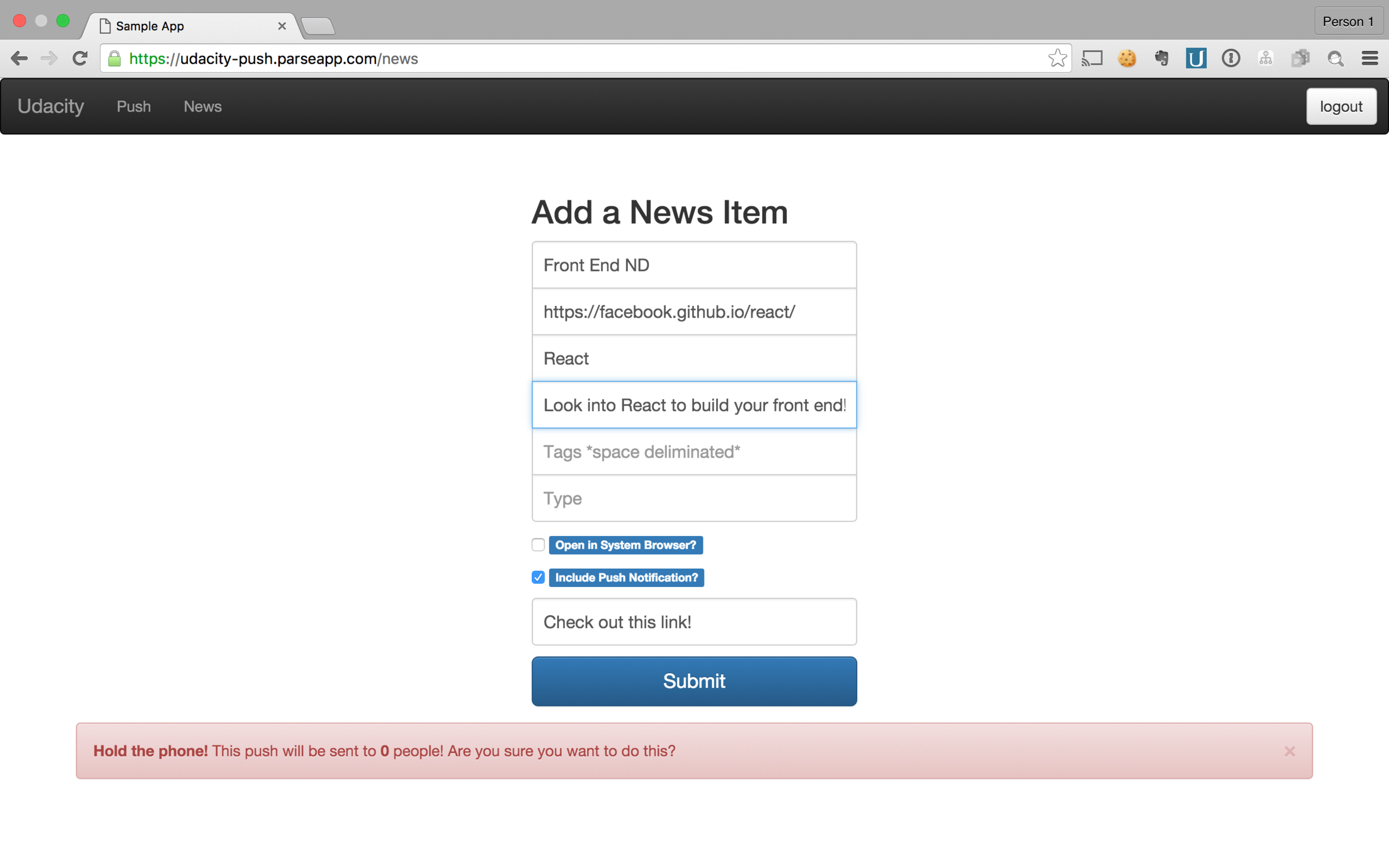Enable the Open in System Browser checkbox
The image size is (1389, 868).
click(x=537, y=545)
